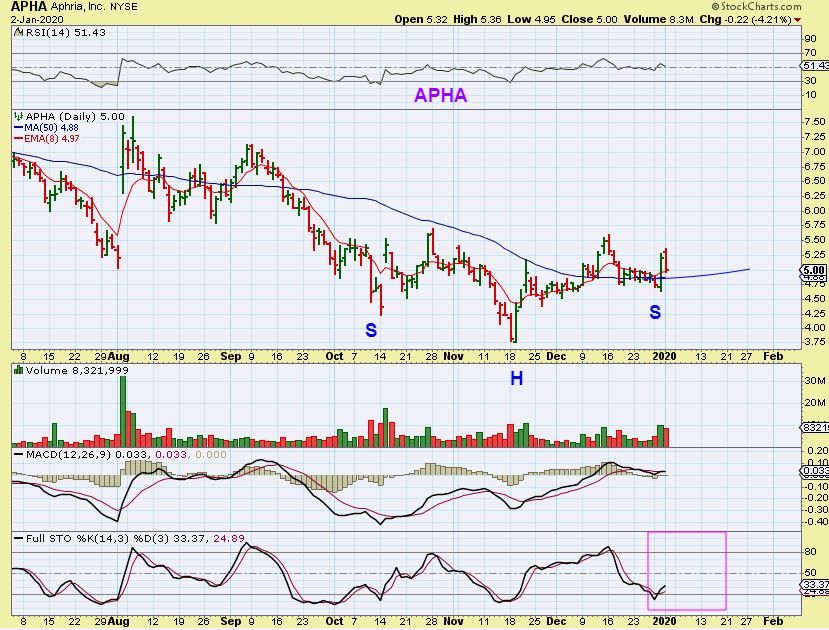Click the Volume 8,321,999 panel label
The width and height of the screenshot is (829, 630).
(77, 370)
